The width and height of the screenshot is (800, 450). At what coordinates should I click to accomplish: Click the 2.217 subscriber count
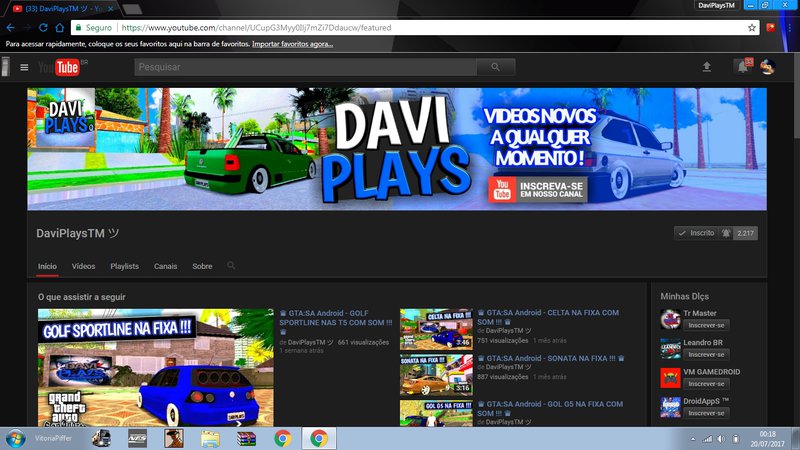click(745, 233)
